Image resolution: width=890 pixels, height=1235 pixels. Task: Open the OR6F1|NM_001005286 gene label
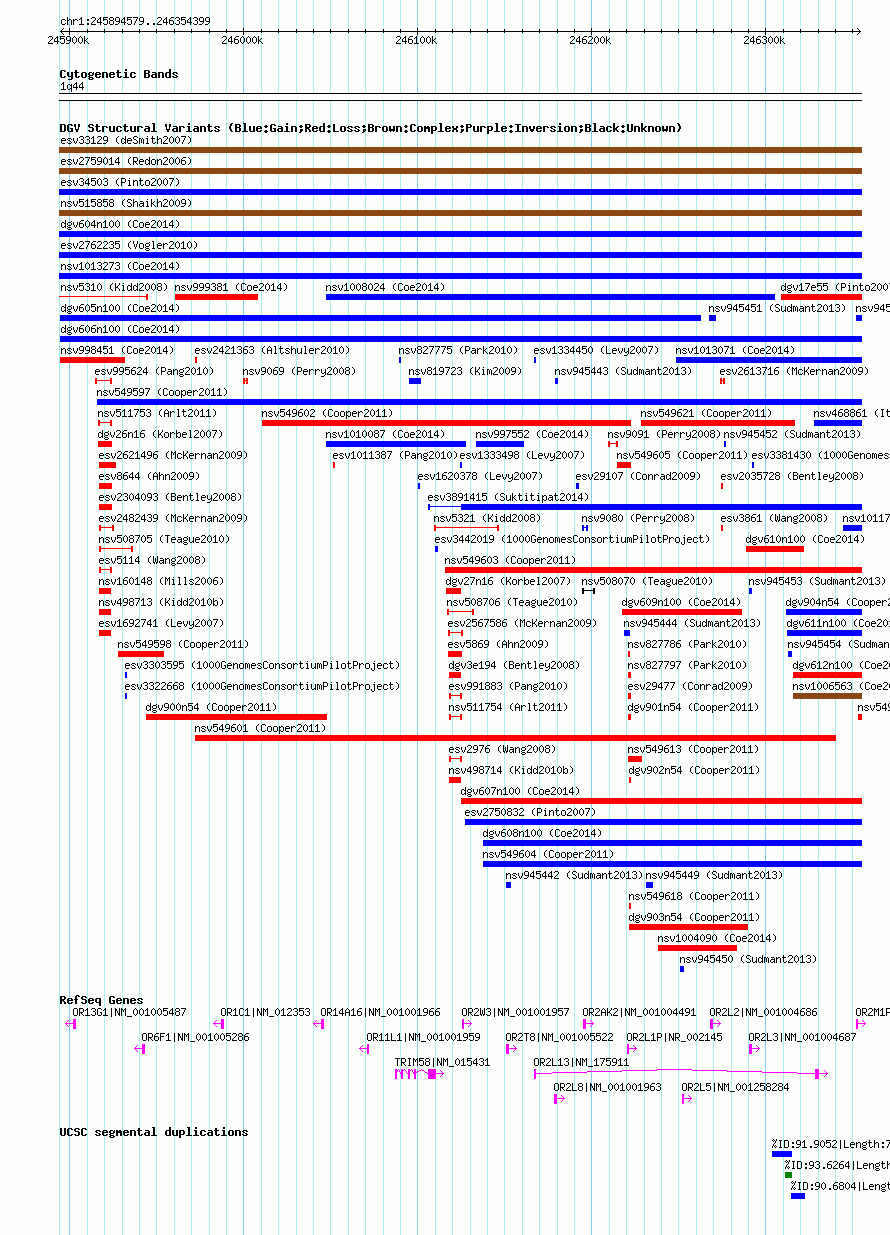click(x=195, y=1038)
